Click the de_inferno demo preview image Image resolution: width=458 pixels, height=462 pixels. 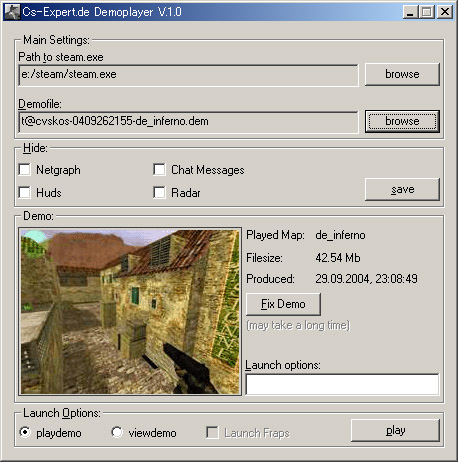click(130, 312)
